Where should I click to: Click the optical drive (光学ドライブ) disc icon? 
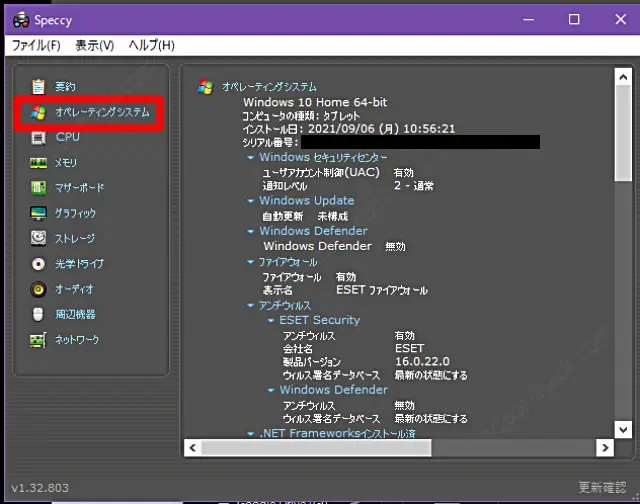[38, 264]
